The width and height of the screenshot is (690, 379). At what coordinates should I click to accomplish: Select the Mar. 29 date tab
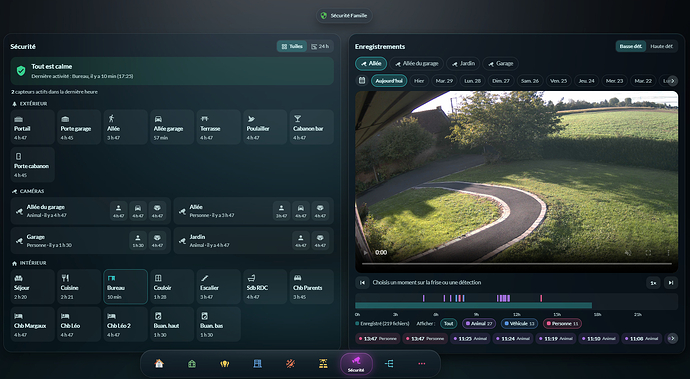click(x=444, y=81)
